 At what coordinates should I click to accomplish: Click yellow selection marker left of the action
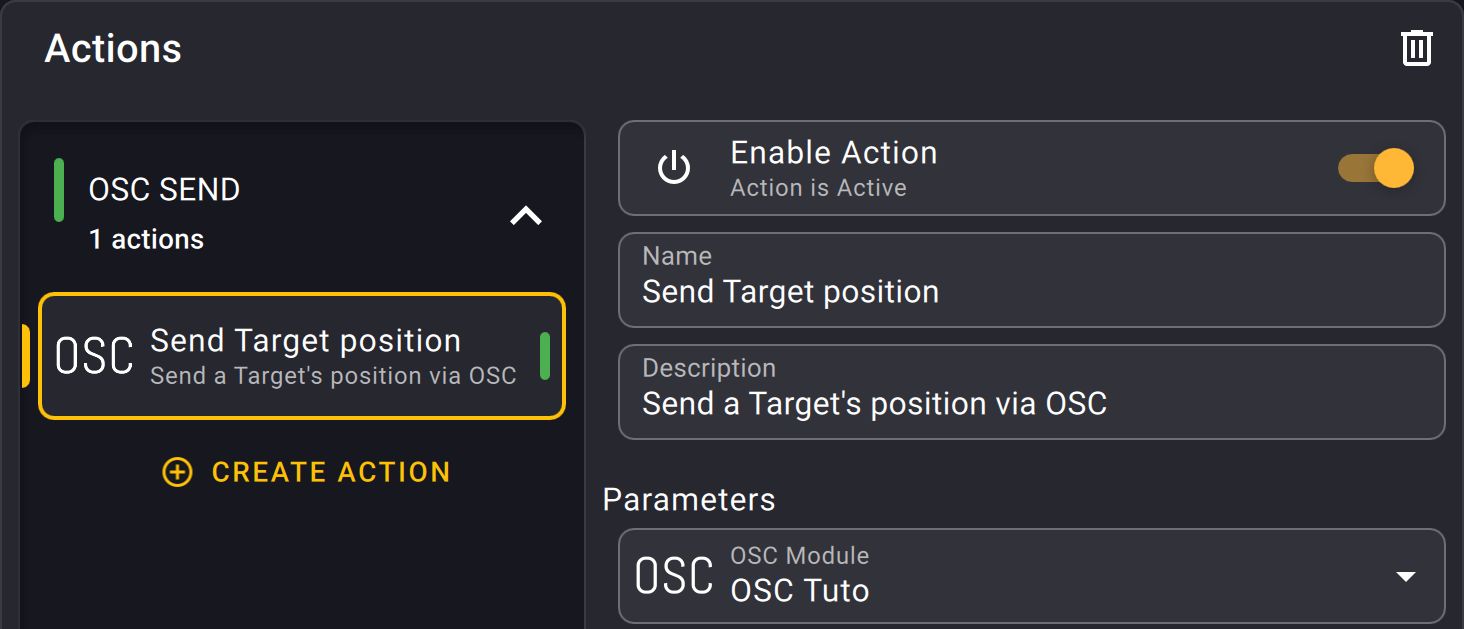point(25,356)
